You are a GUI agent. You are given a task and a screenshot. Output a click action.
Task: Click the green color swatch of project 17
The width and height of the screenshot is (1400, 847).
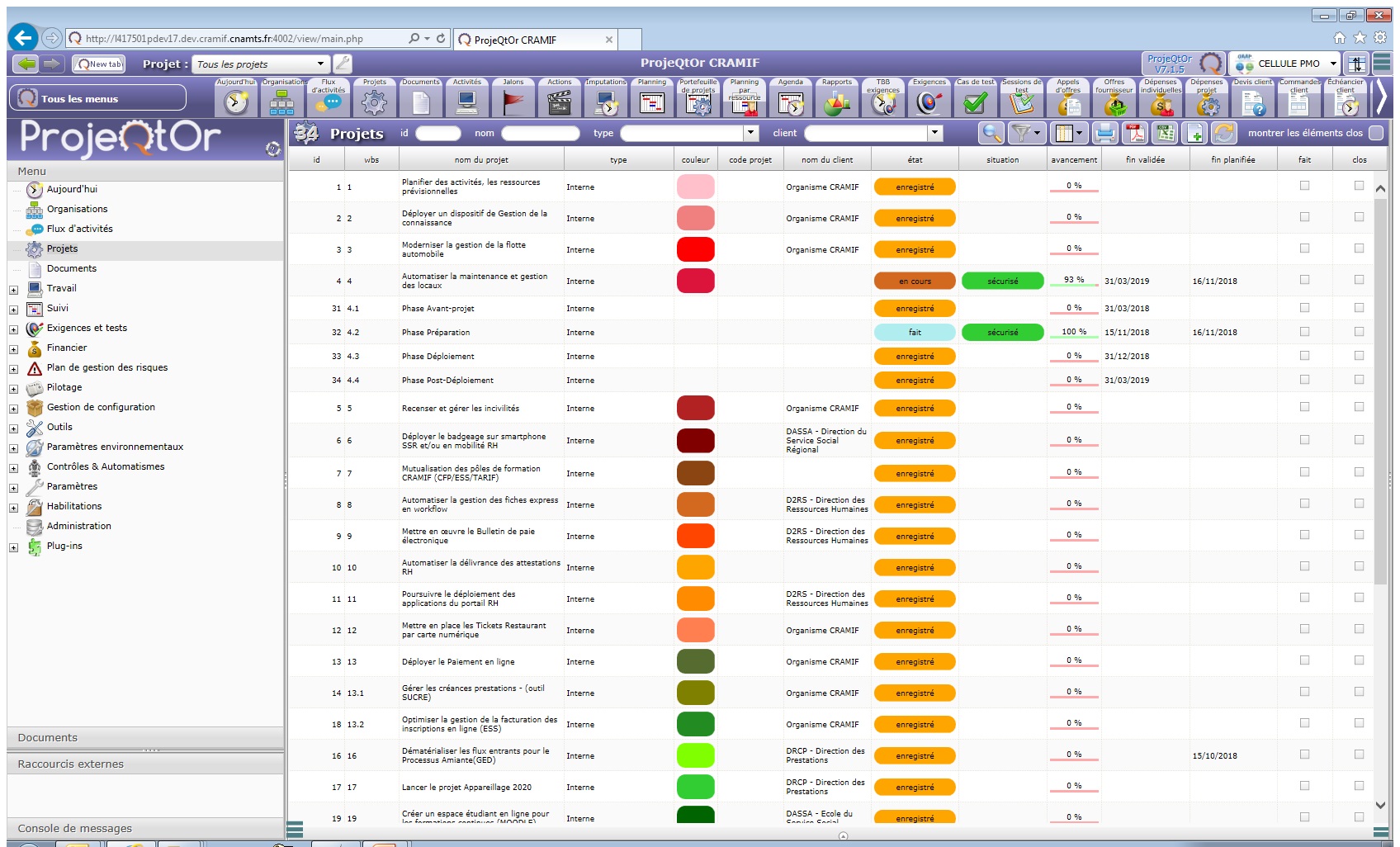pyautogui.click(x=695, y=787)
